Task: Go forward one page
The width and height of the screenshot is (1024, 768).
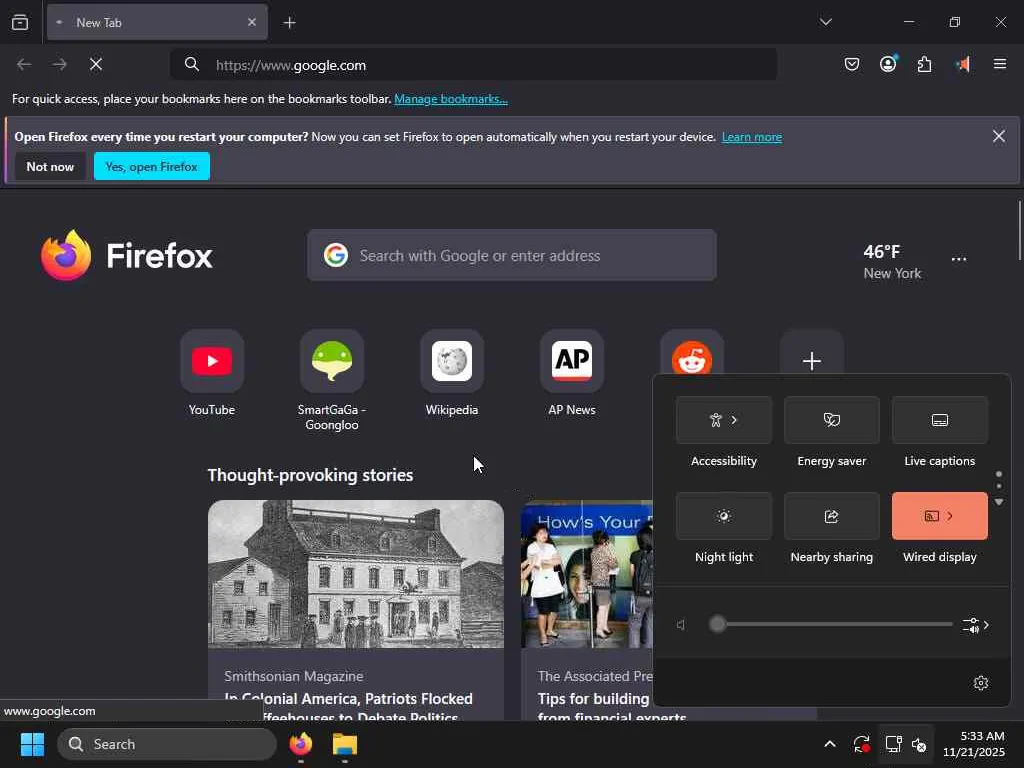Action: pyautogui.click(x=60, y=64)
